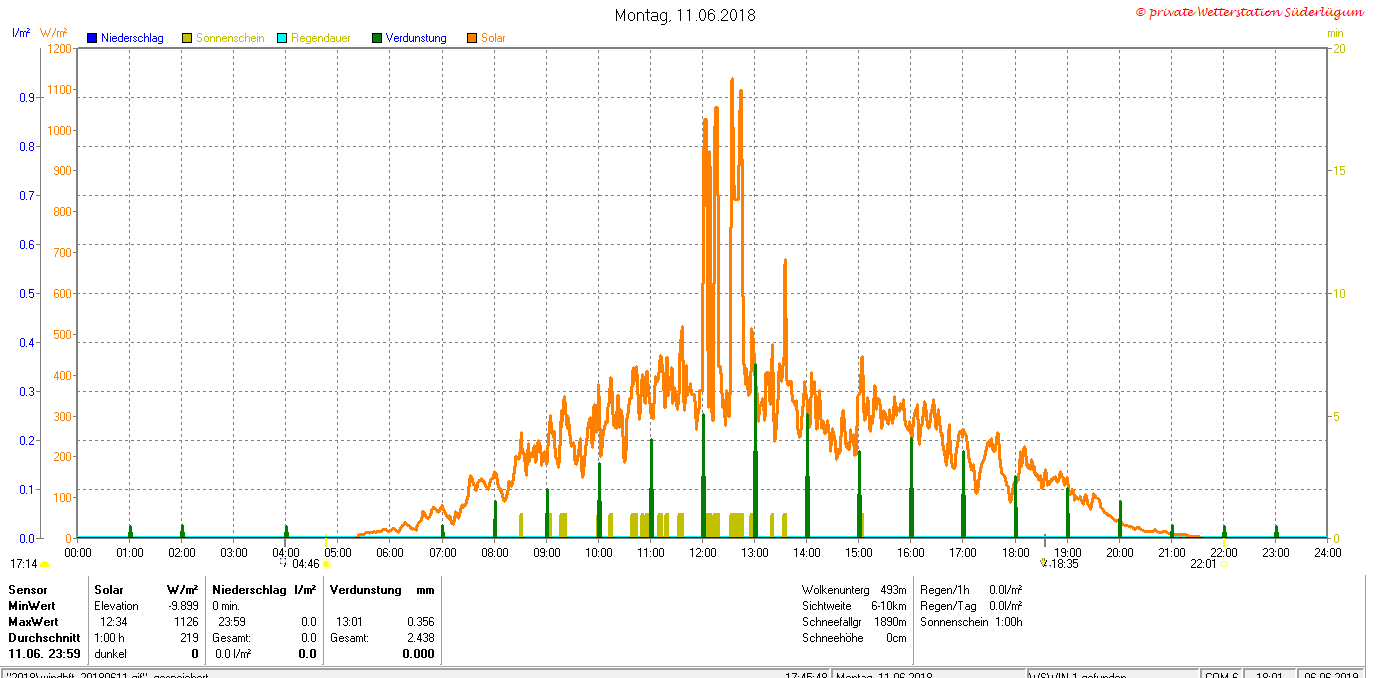Click the Sensor column header in table

(x=28, y=590)
